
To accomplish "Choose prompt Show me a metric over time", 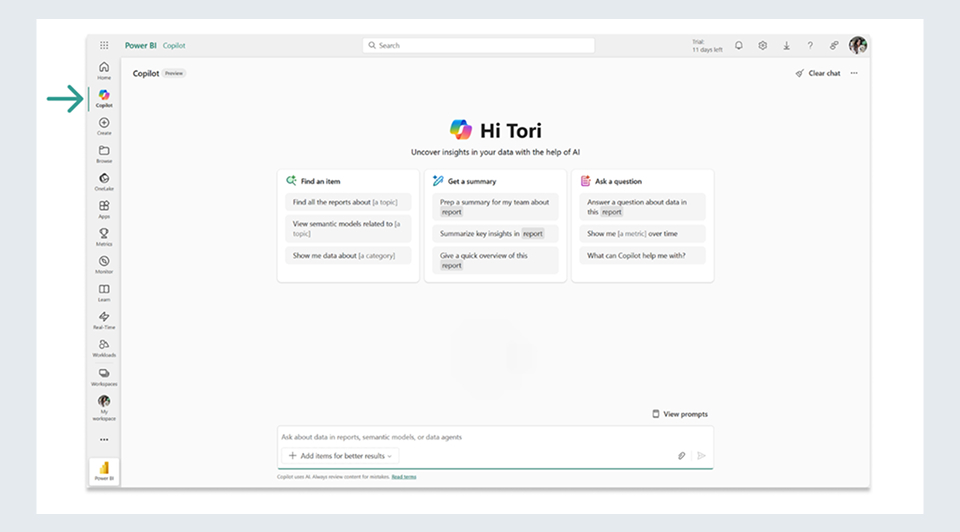I will click(x=642, y=233).
